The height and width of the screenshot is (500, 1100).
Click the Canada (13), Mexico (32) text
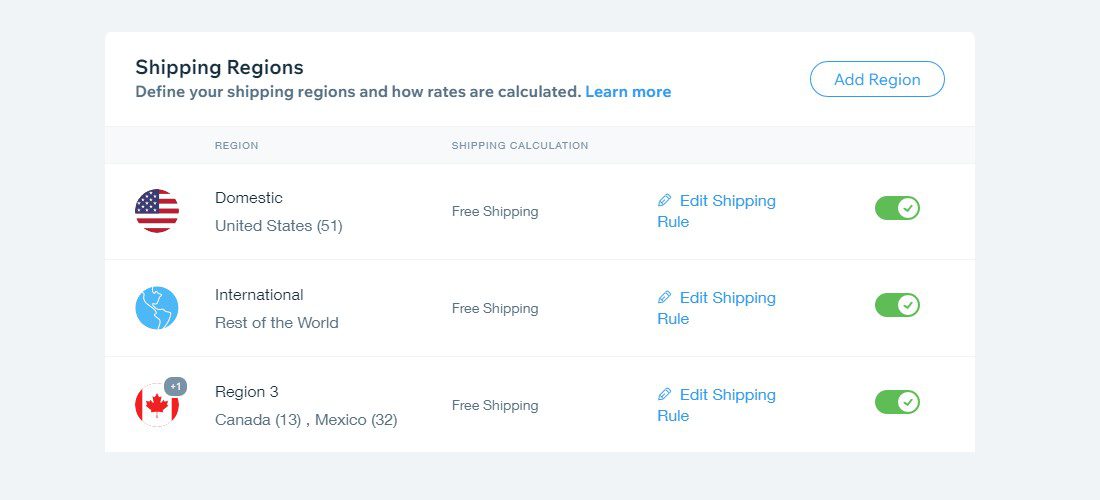click(306, 420)
